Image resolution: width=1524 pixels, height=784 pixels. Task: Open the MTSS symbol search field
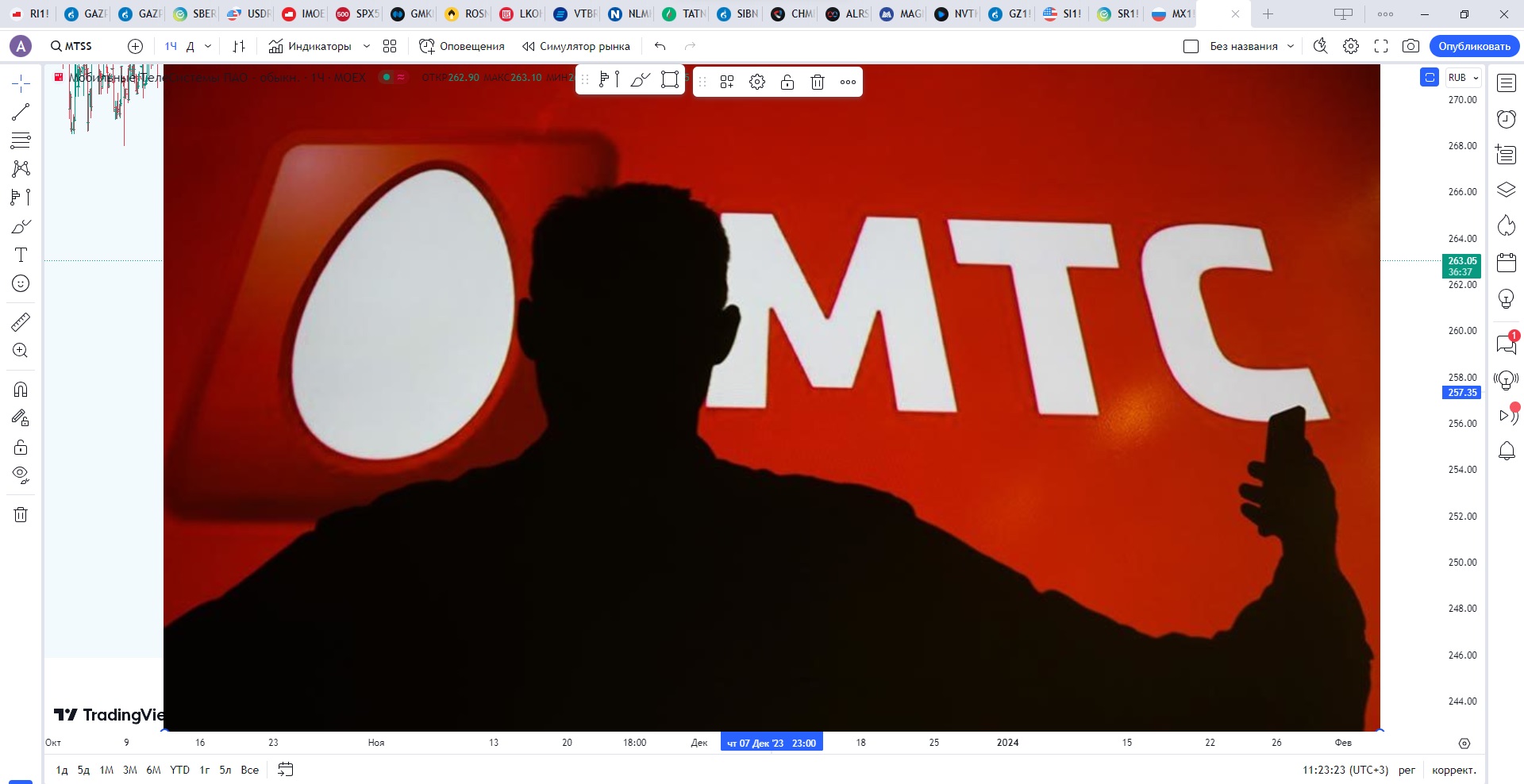click(x=72, y=46)
